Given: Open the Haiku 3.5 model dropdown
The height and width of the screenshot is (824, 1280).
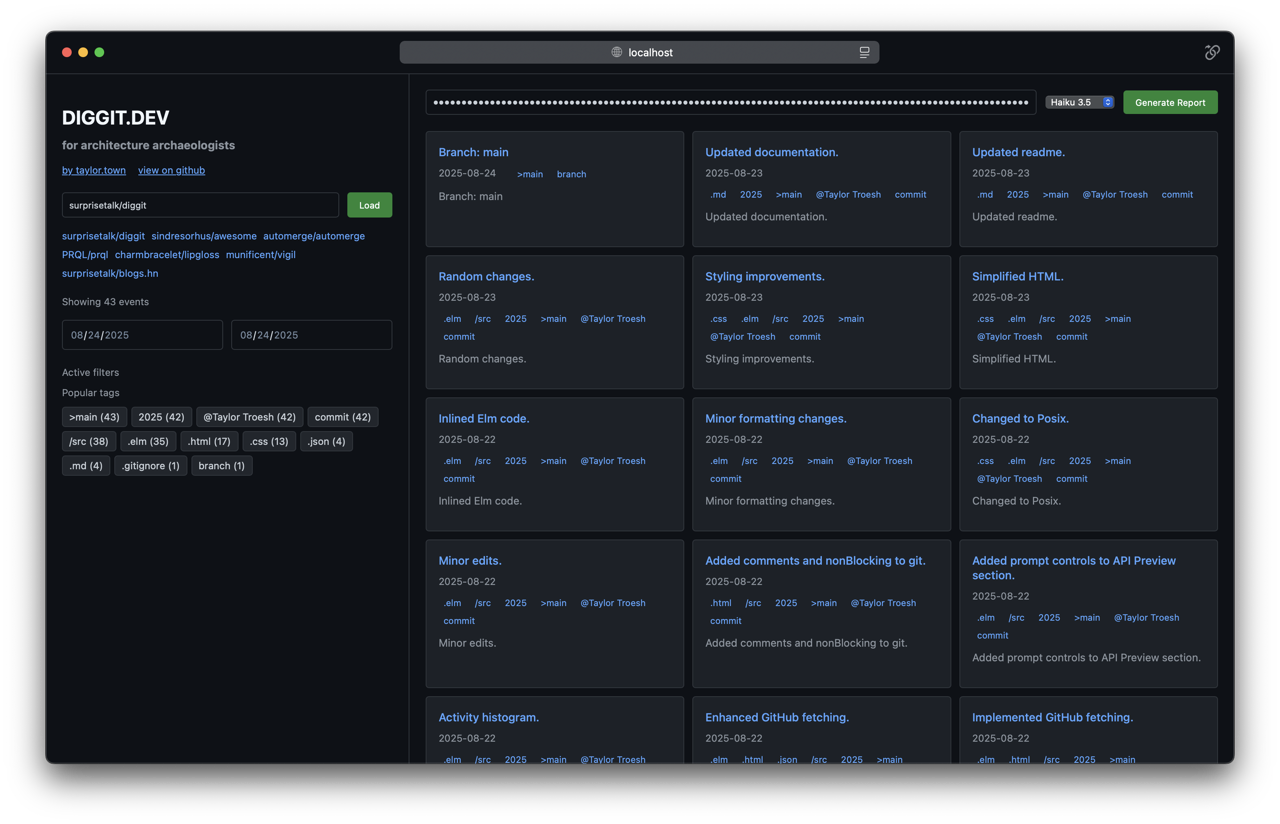Looking at the screenshot, I should point(1079,102).
